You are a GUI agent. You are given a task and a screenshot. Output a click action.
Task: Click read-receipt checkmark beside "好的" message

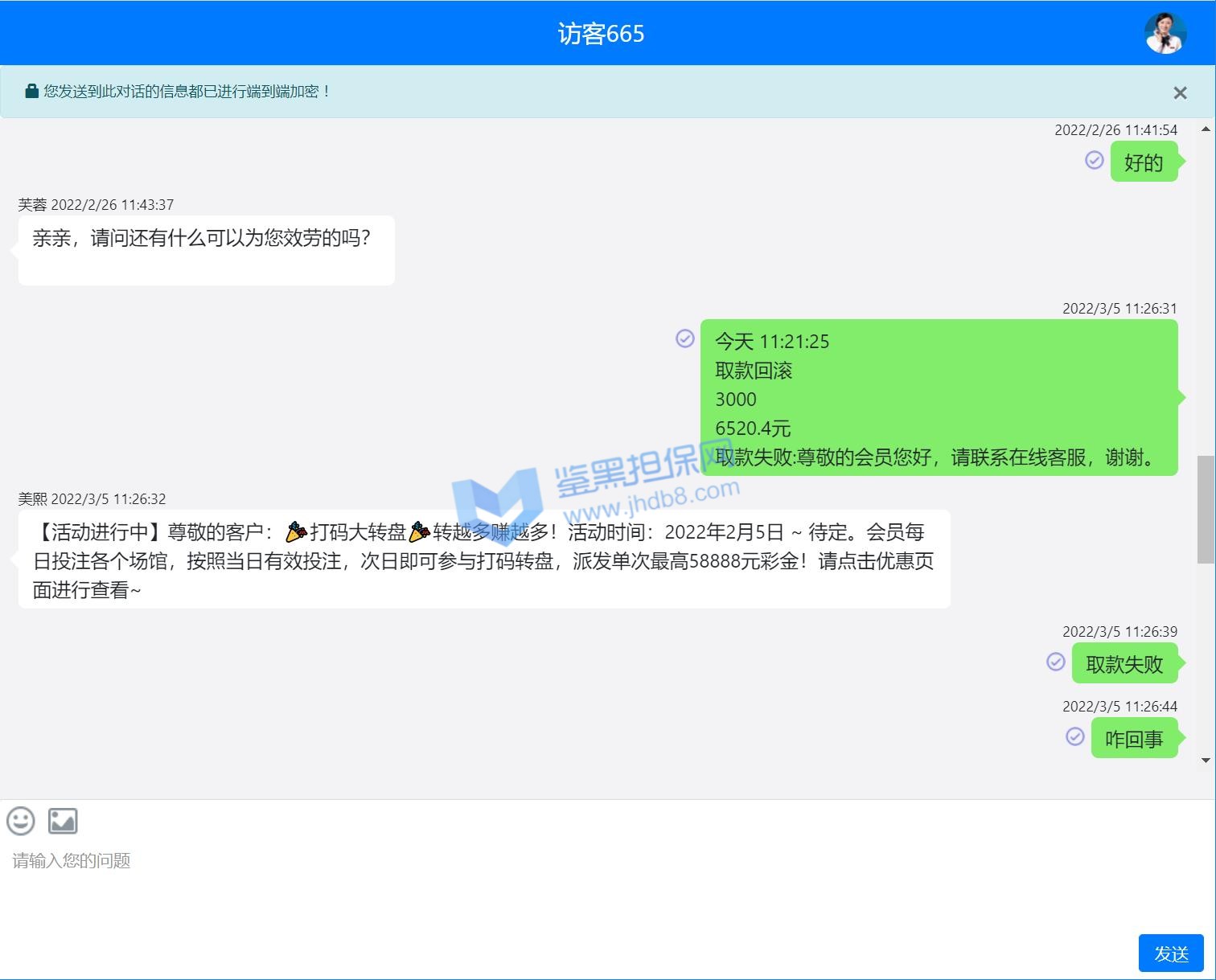1094,160
